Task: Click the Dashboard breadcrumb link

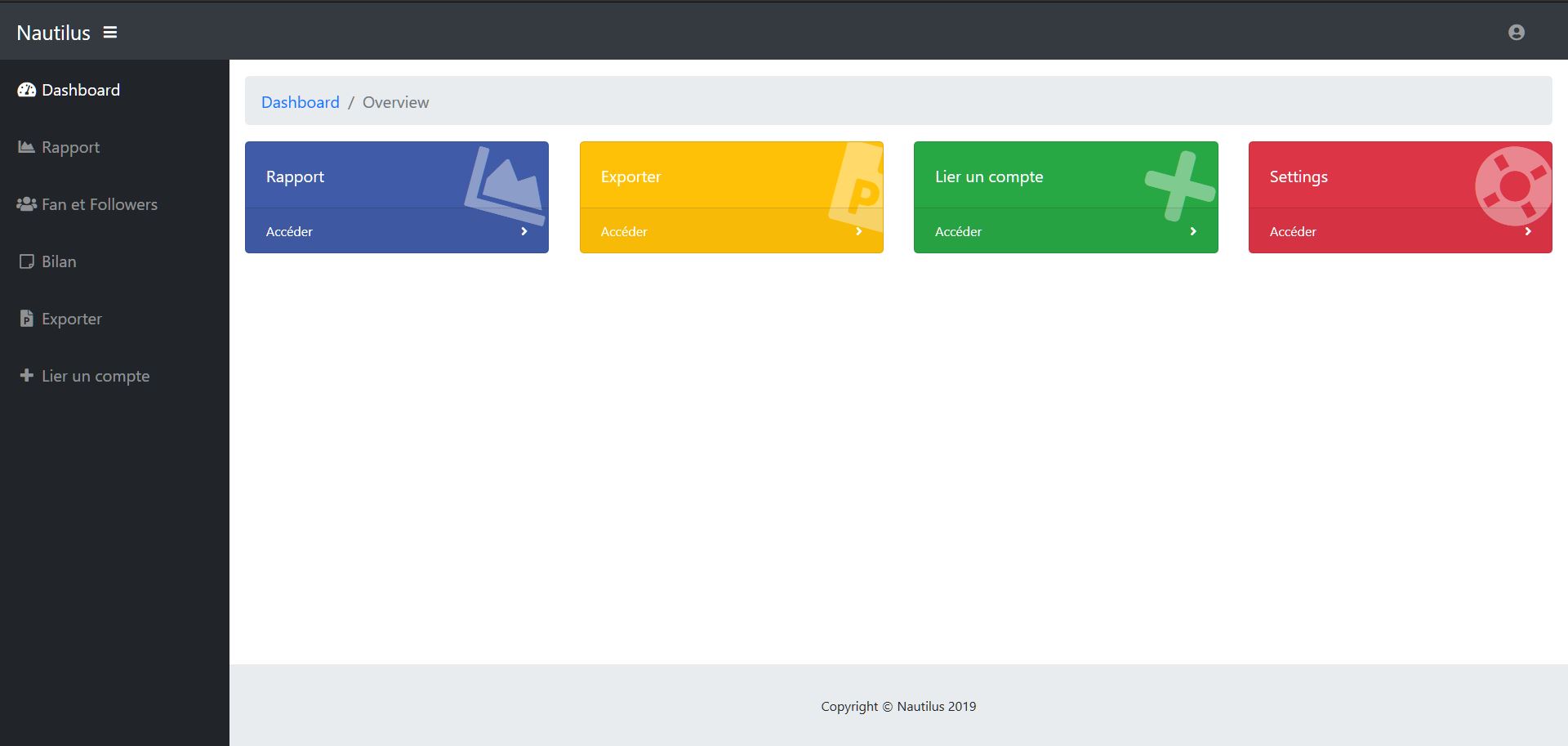Action: [x=300, y=102]
